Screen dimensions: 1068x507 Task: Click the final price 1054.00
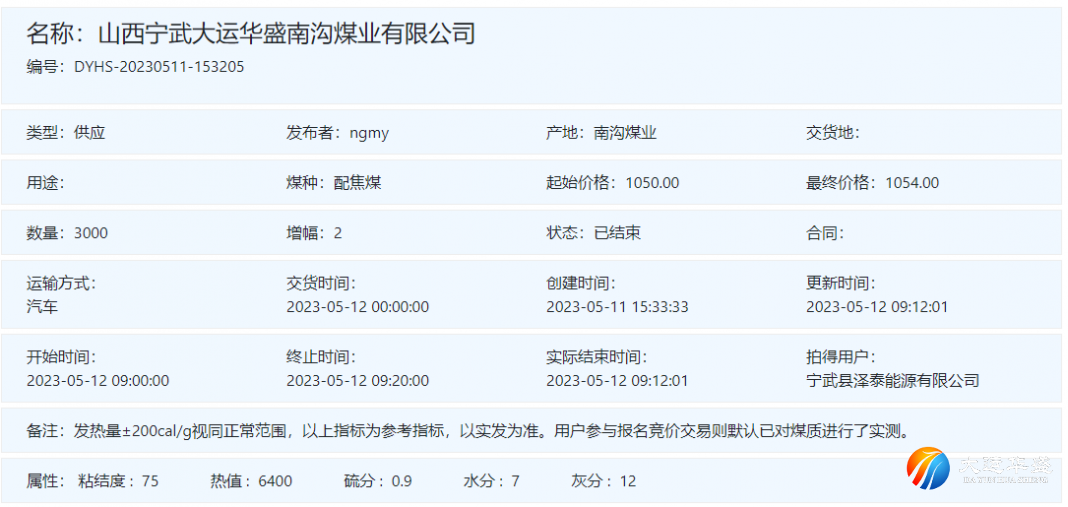point(912,183)
